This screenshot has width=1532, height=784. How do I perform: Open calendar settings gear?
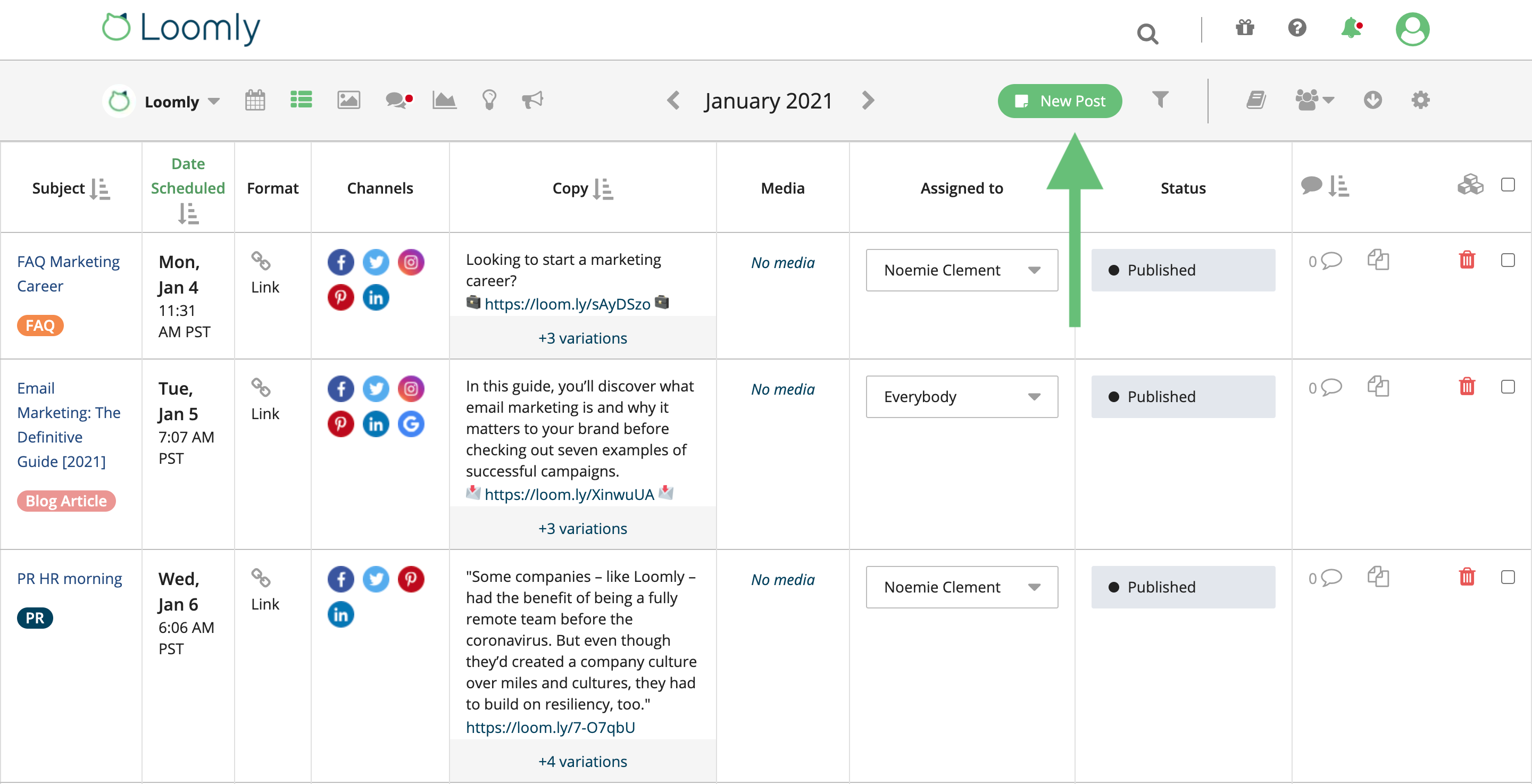point(1421,100)
